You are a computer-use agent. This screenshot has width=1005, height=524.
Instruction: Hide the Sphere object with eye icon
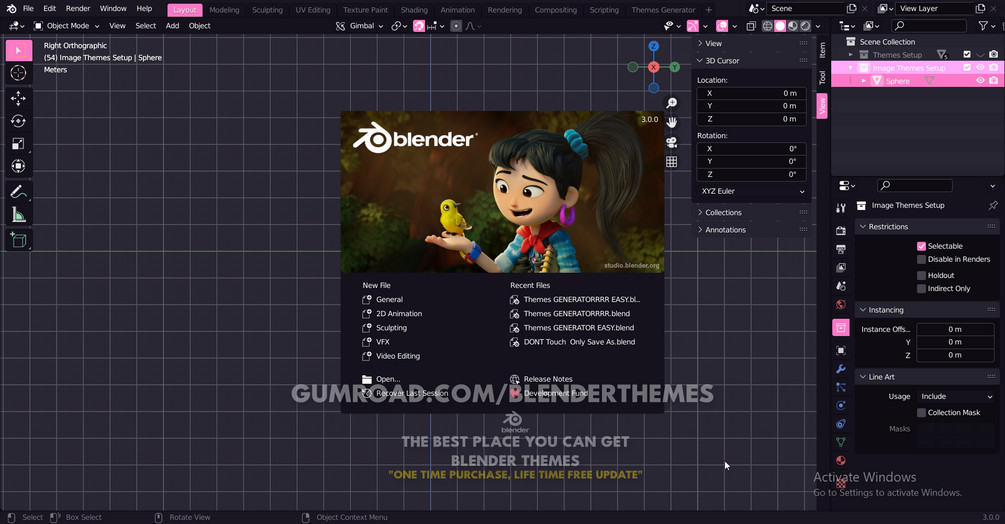(980, 81)
